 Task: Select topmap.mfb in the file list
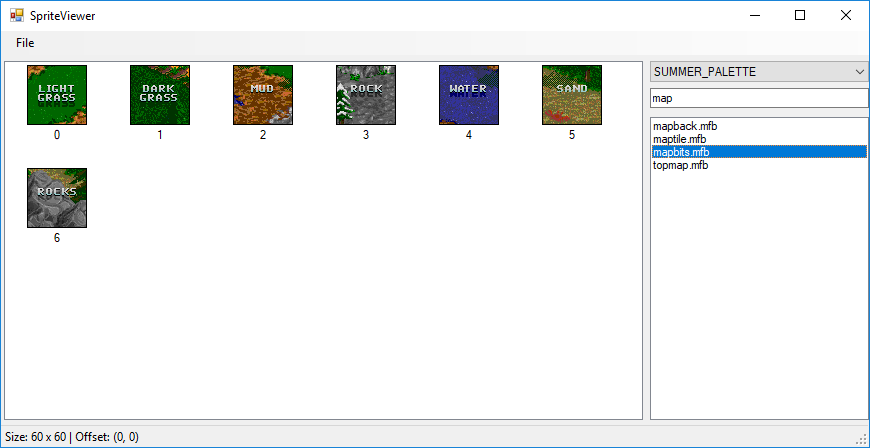click(759, 165)
